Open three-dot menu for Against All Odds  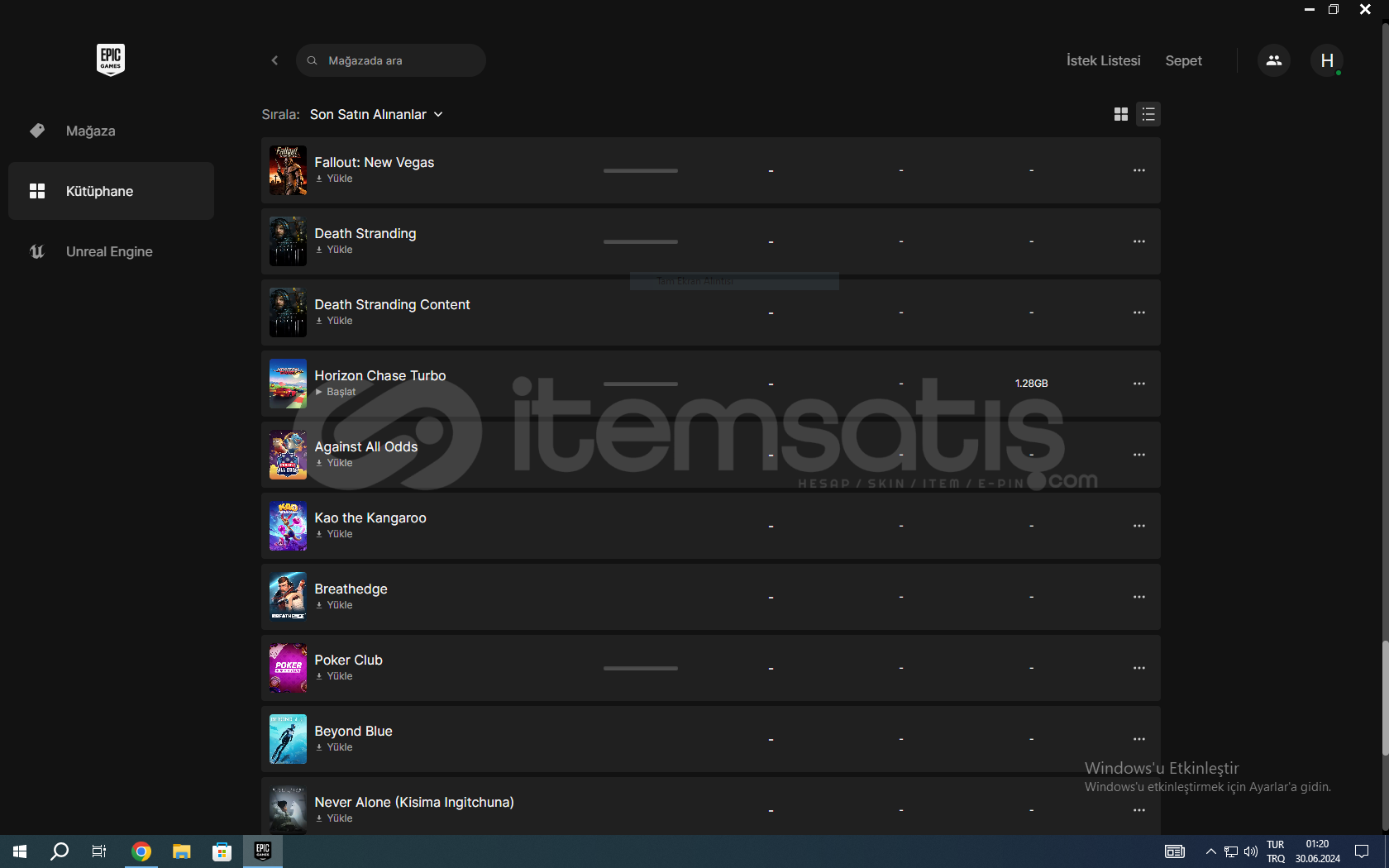pos(1139,455)
